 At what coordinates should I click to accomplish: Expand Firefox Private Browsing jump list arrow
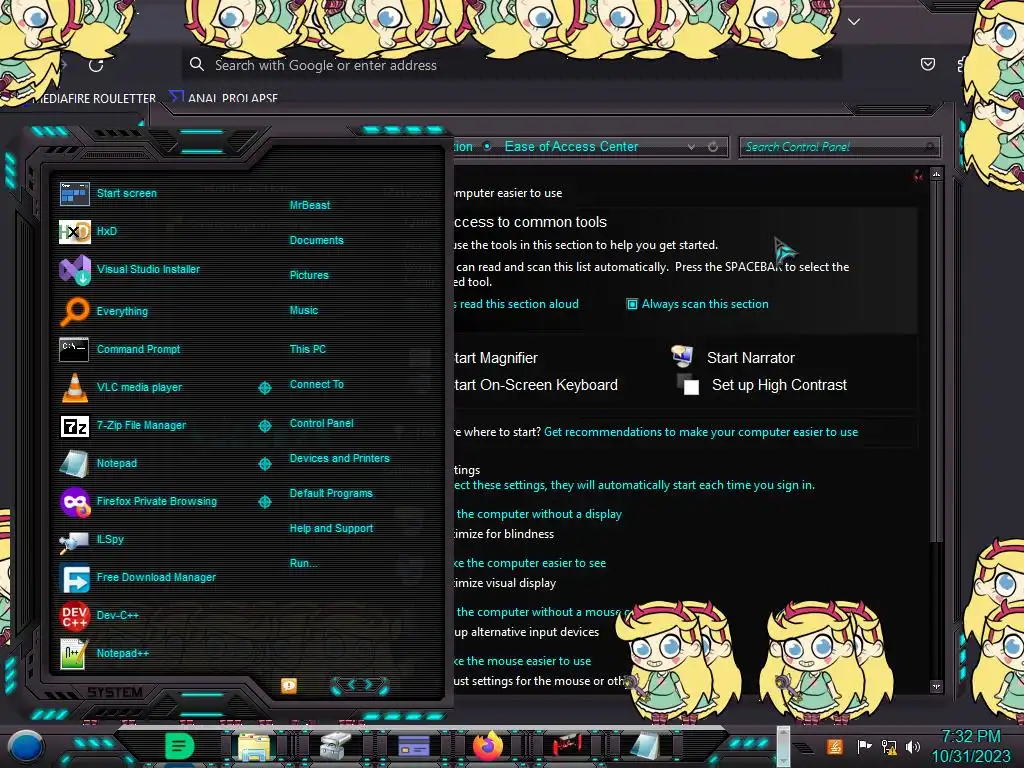click(x=264, y=502)
